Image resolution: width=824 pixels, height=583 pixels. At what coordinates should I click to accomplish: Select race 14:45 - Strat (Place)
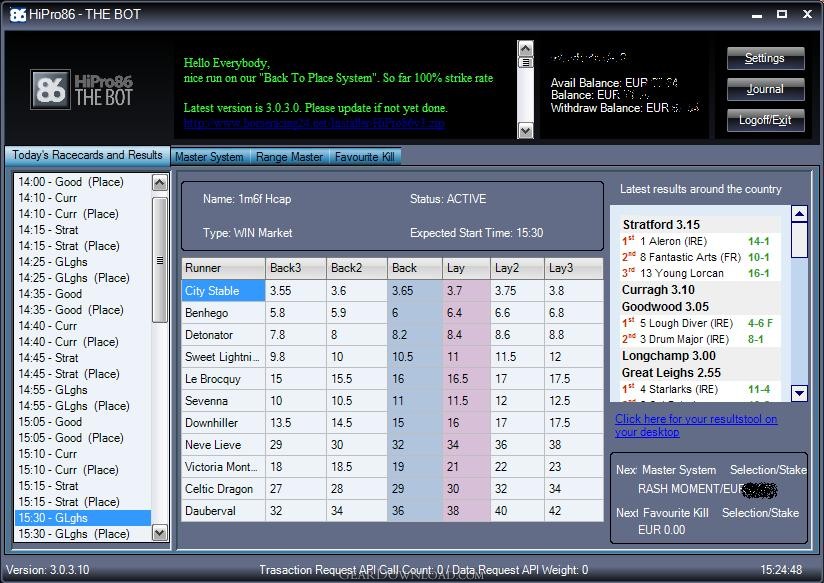pos(69,374)
